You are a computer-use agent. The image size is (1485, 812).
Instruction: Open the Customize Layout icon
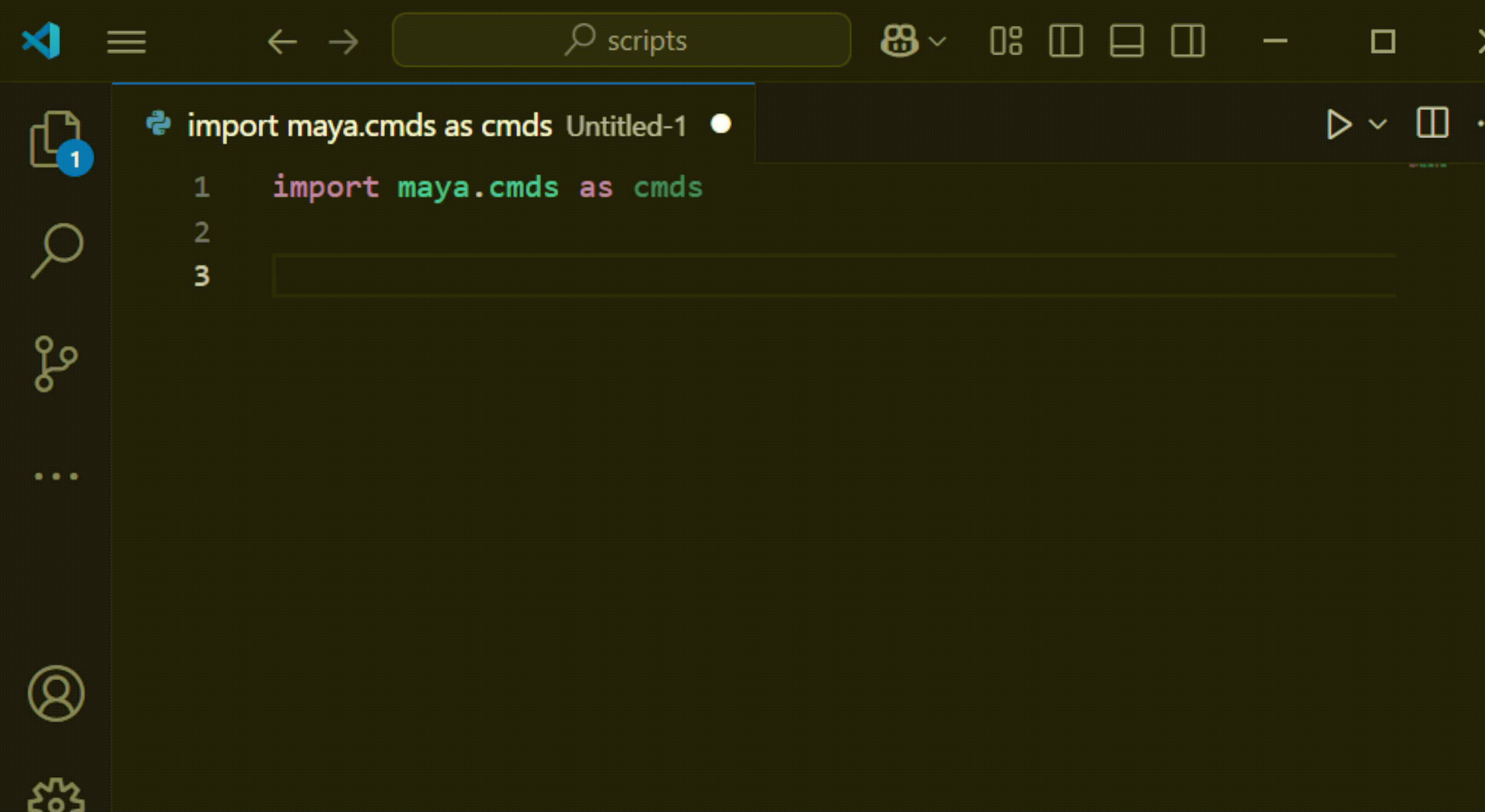(1005, 41)
